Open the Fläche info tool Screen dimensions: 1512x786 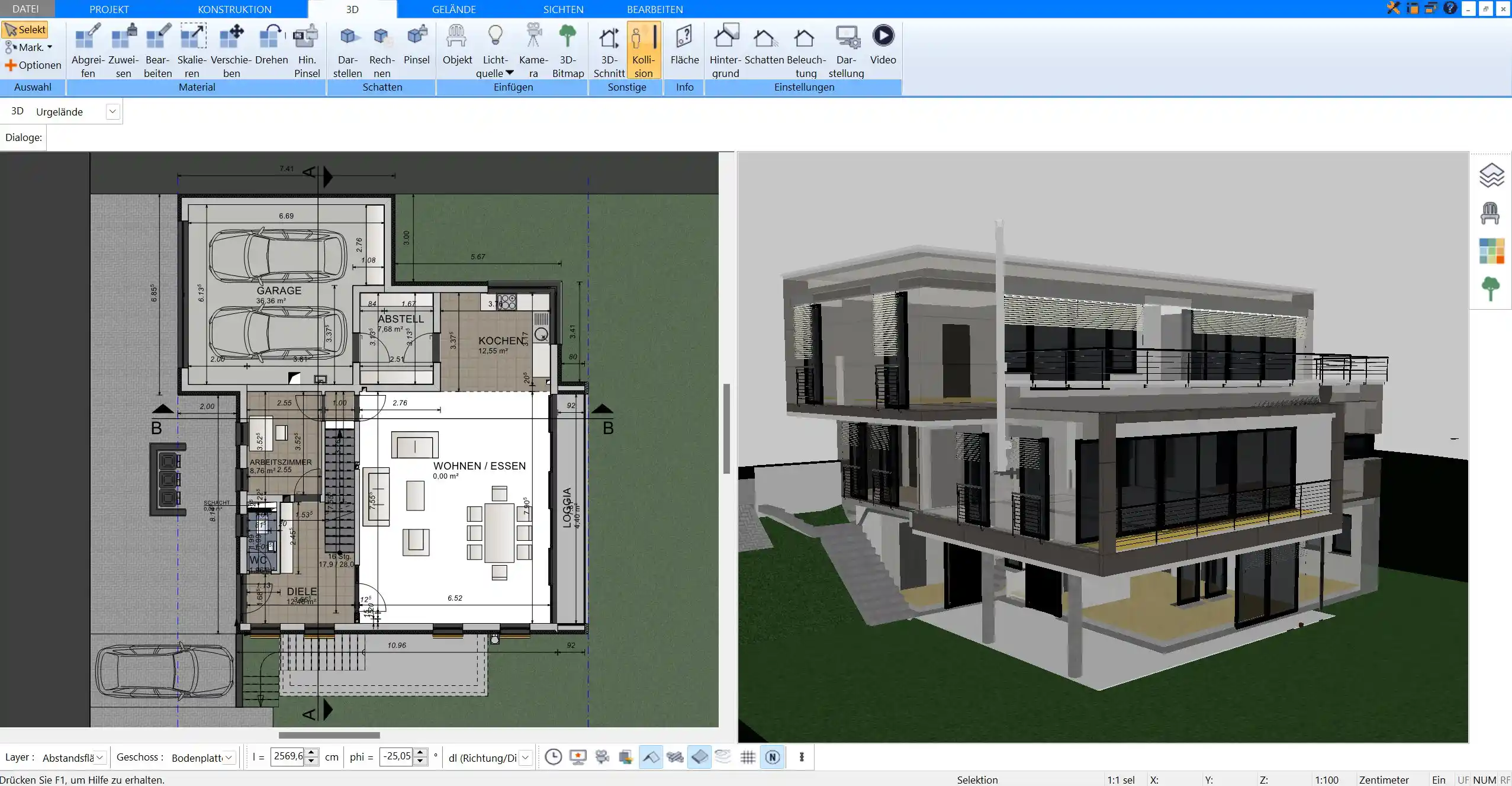(684, 44)
